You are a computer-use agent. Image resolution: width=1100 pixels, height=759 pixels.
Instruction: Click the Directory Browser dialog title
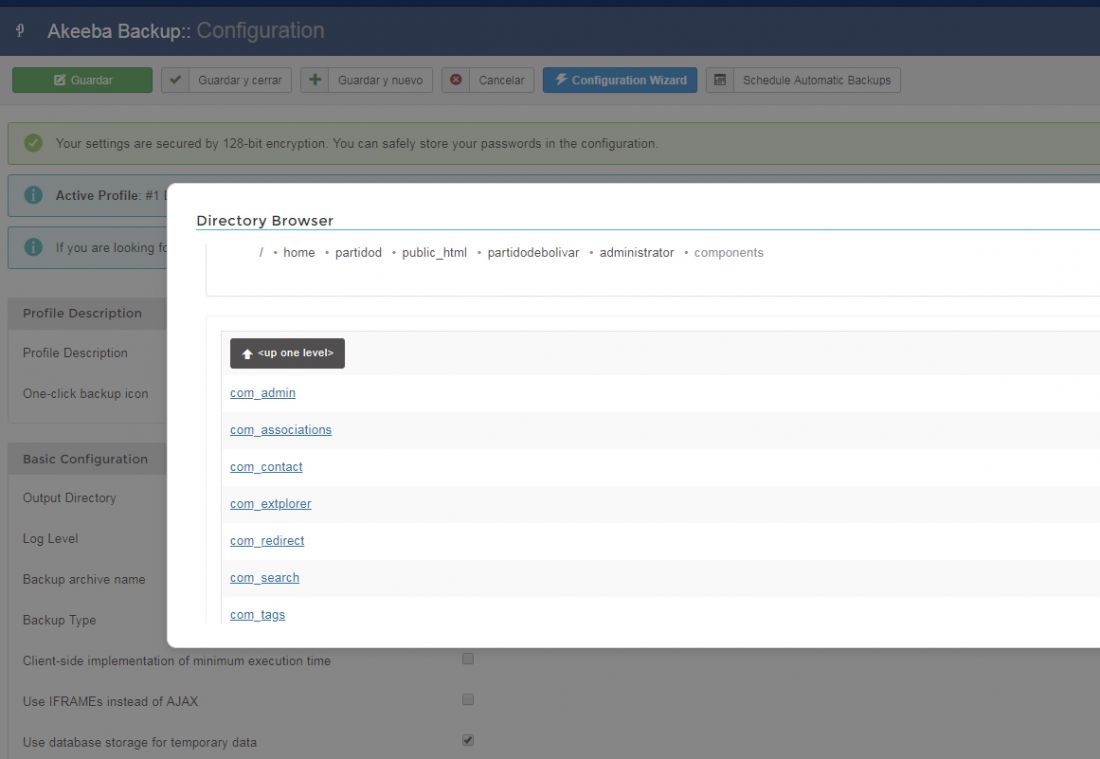pyautogui.click(x=264, y=220)
